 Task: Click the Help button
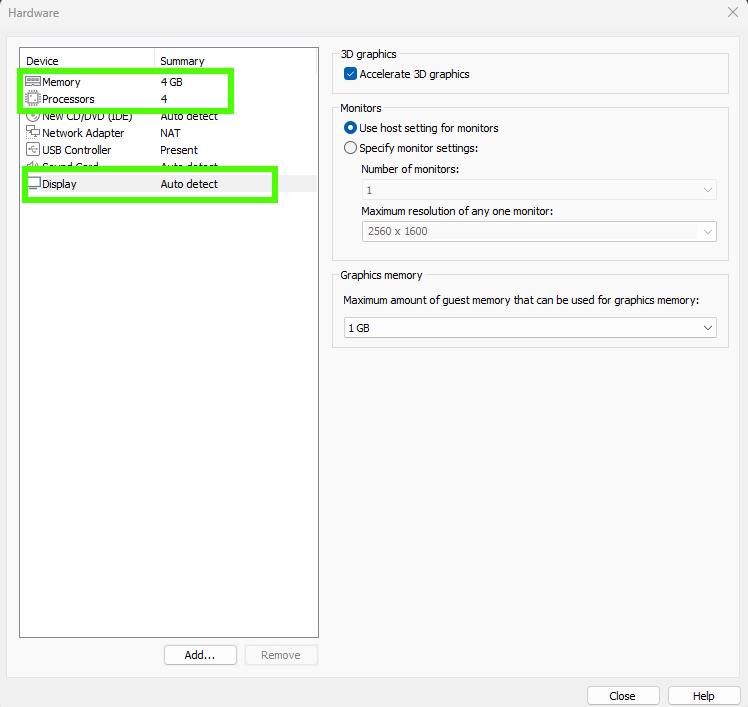coord(704,696)
